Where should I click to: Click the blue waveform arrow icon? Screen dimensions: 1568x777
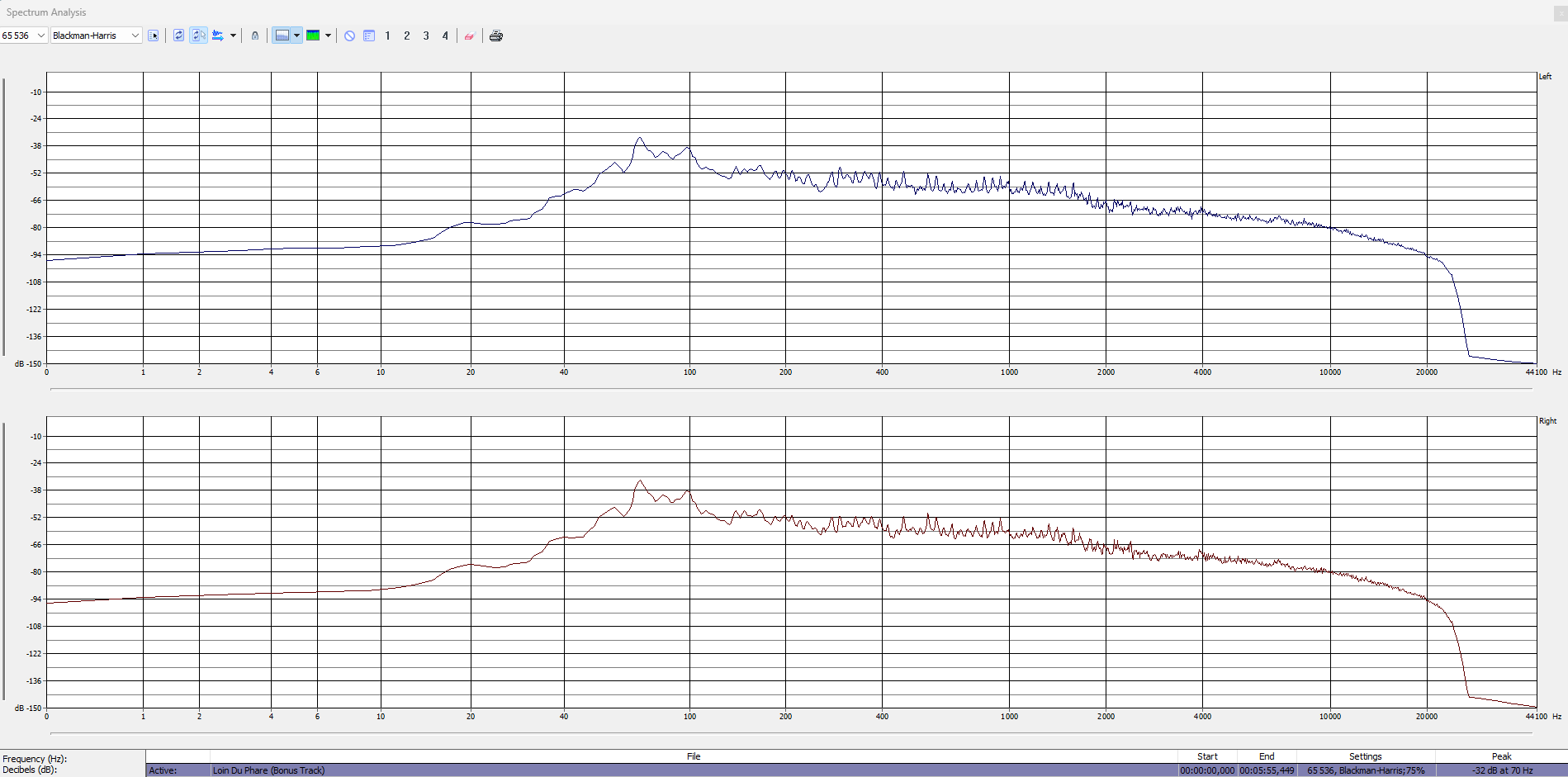218,36
